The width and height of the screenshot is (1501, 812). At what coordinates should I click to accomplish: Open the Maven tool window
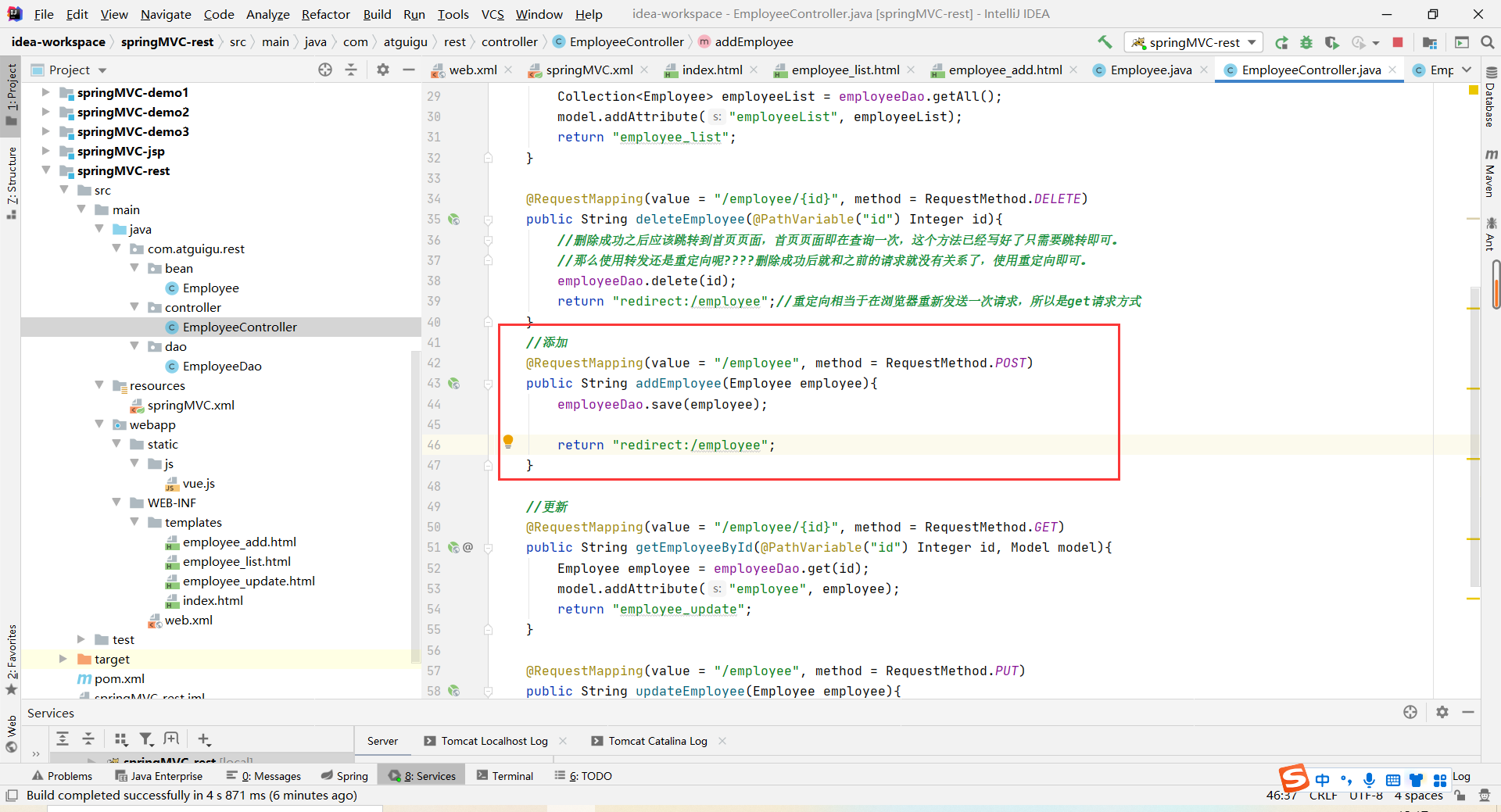tap(1491, 173)
